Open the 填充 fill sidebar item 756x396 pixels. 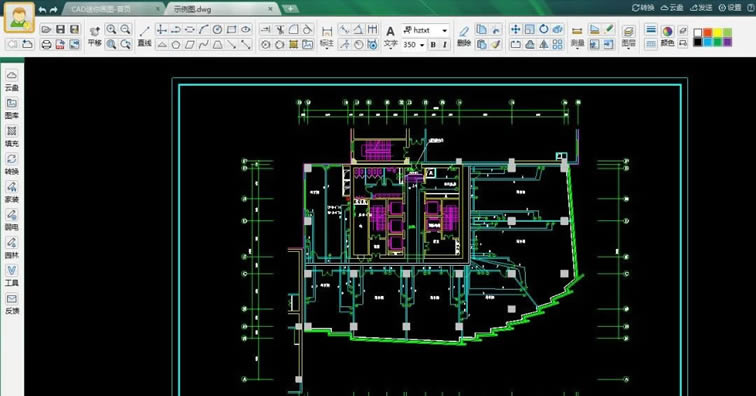12,136
